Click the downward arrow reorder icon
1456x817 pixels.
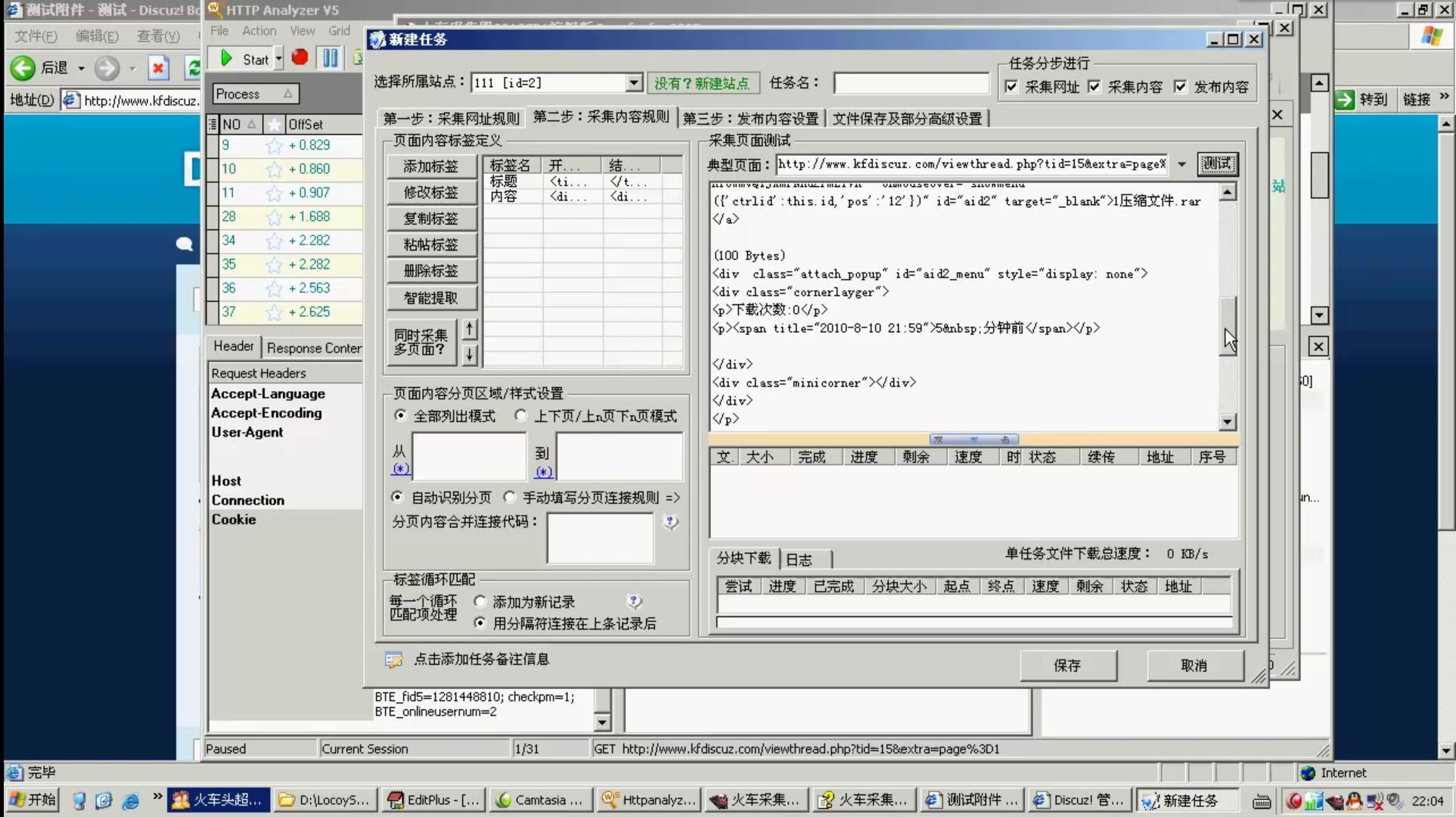[470, 353]
